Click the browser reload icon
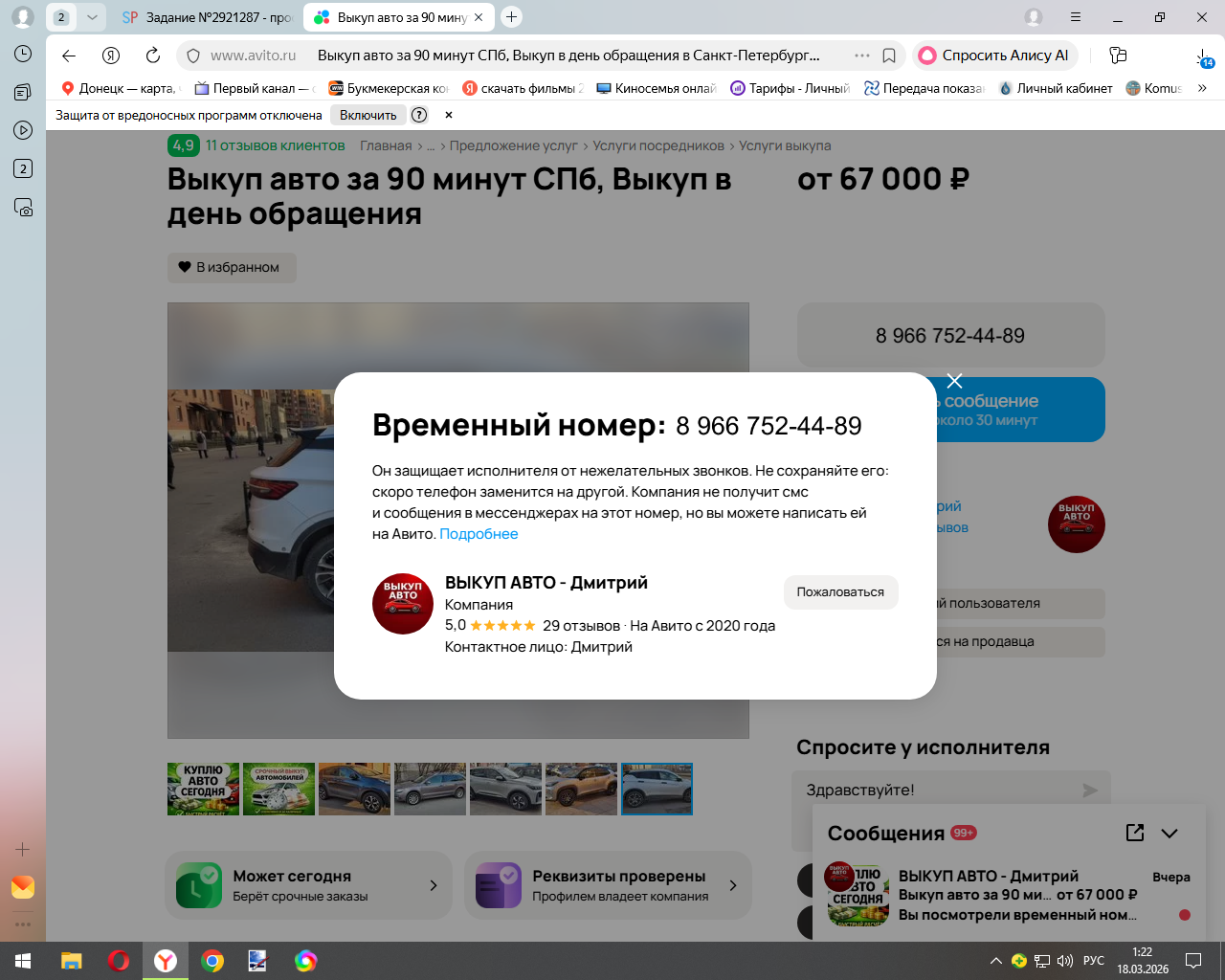This screenshot has width=1225, height=980. (x=153, y=56)
